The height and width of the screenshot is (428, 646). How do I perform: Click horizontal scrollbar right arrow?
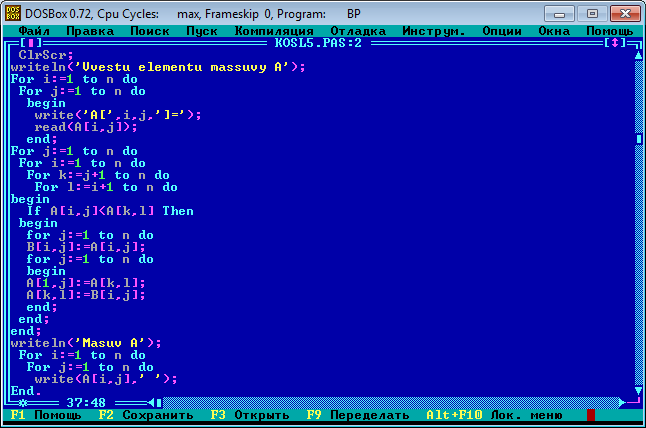pos(622,402)
